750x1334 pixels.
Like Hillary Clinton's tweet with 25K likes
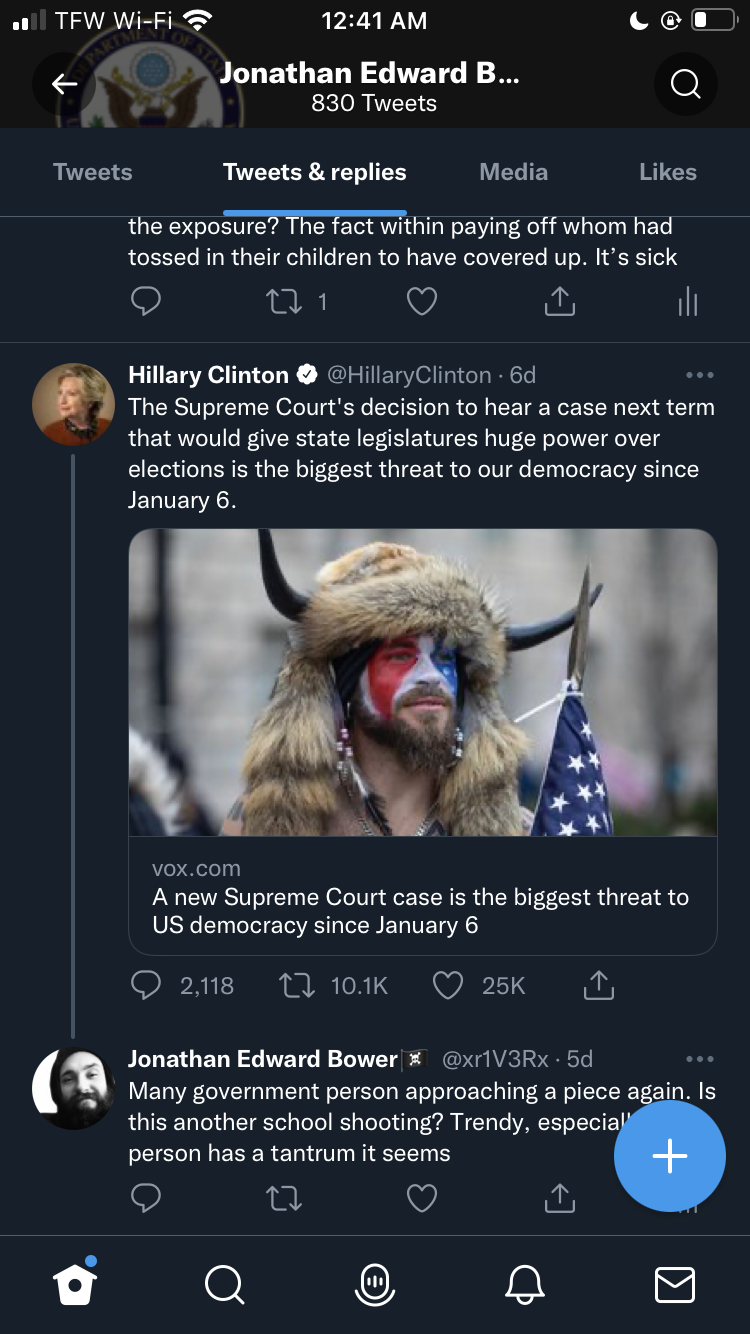point(447,986)
